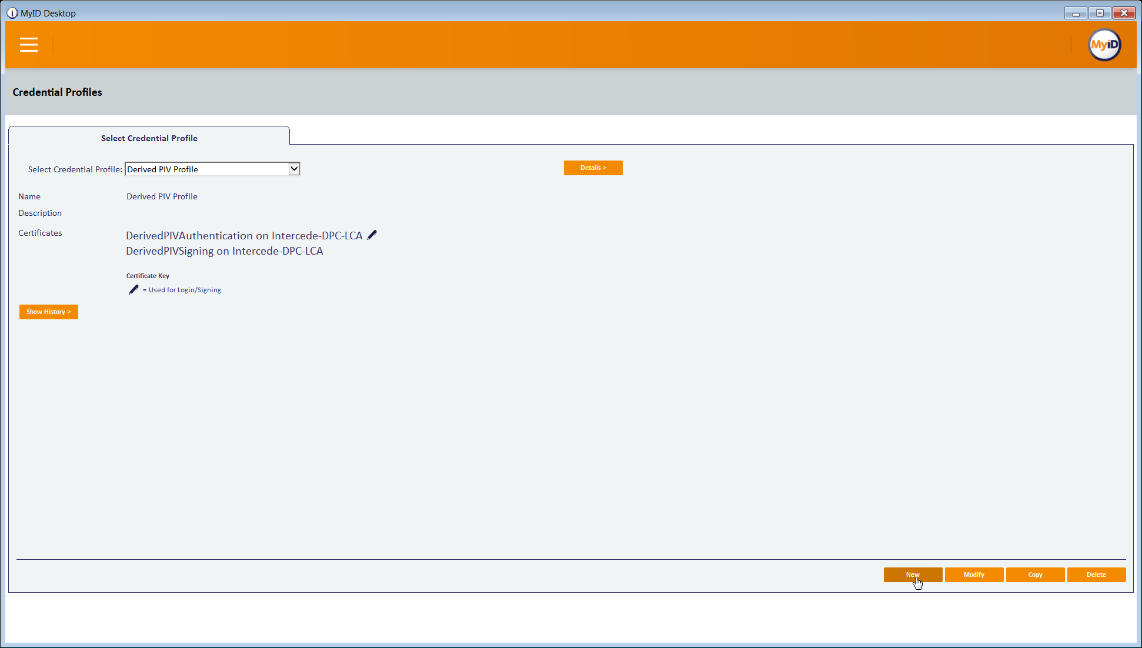Maximize the MyID Desktop window
Screen dimensions: 1142x648
[1100, 13]
